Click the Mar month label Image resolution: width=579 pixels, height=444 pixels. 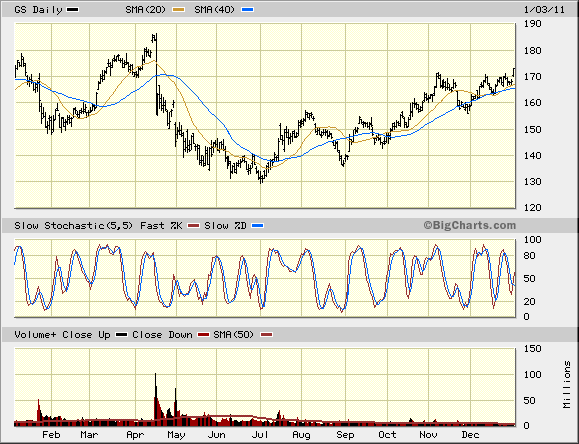(x=89, y=435)
